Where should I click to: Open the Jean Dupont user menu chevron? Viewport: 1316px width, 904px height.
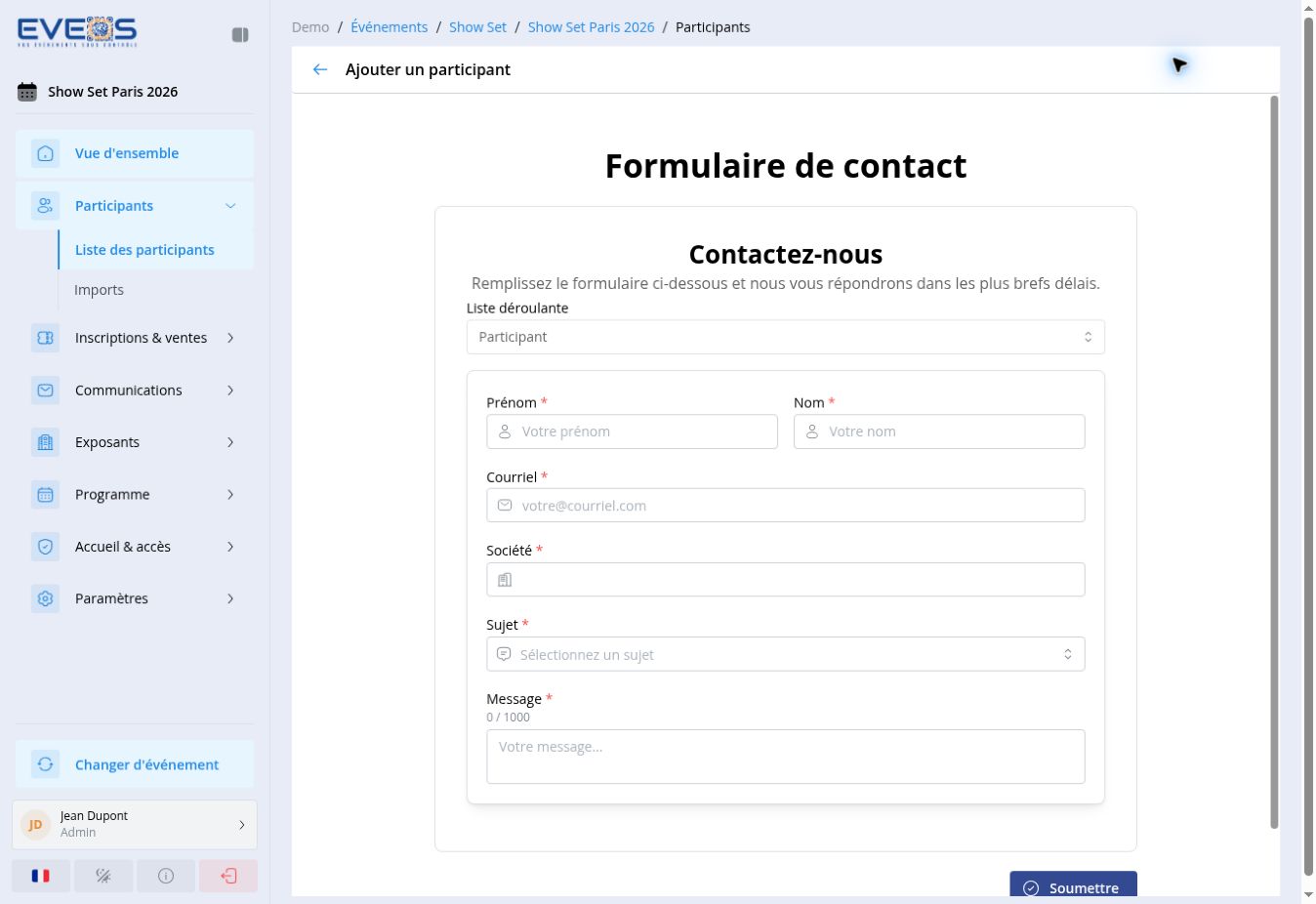point(242,825)
